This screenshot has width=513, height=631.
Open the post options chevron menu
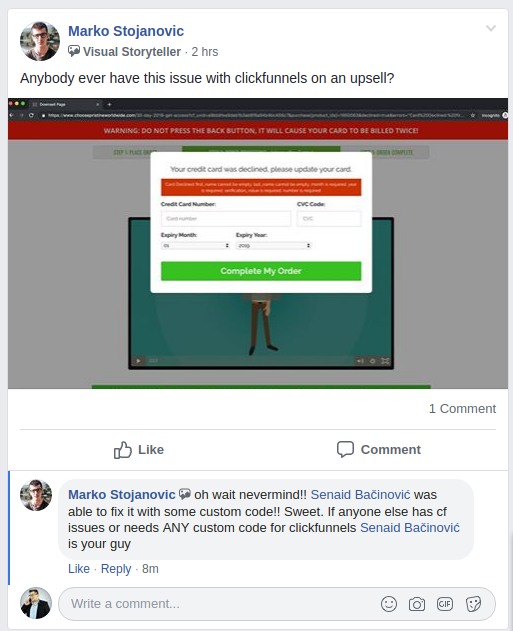click(490, 28)
